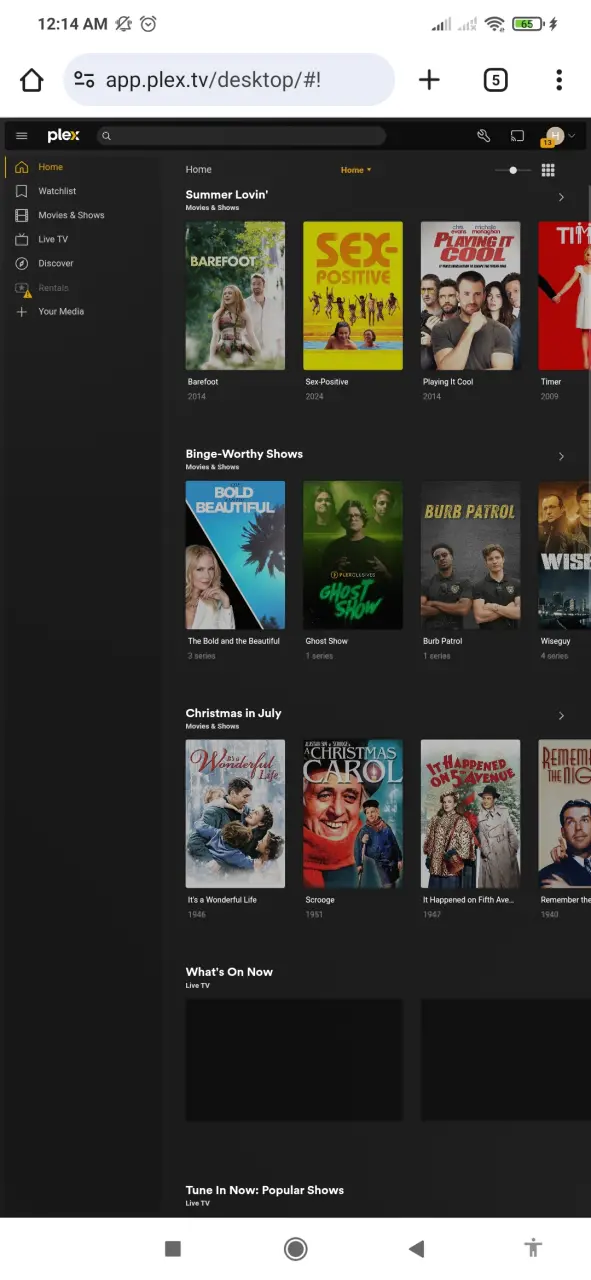Click the Plex search field
591x1280 pixels.
(241, 136)
